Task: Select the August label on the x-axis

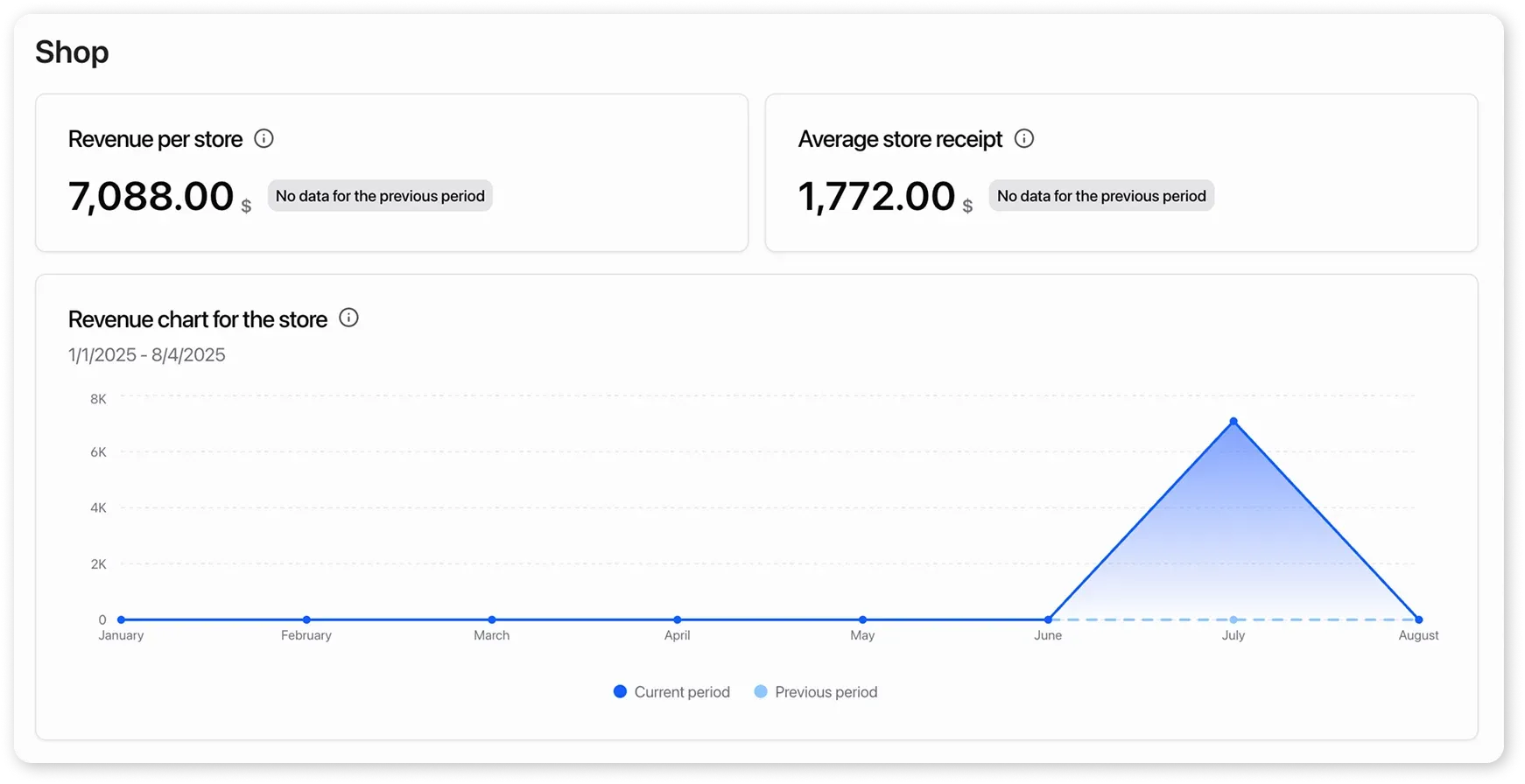Action: pos(1418,635)
